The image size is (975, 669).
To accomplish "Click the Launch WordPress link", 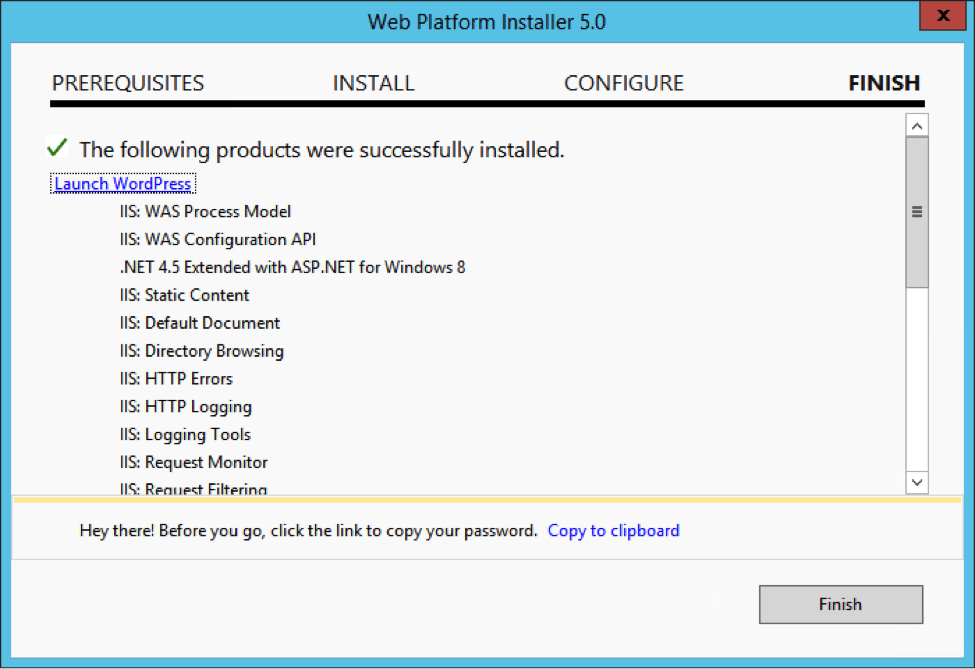I will pos(122,183).
